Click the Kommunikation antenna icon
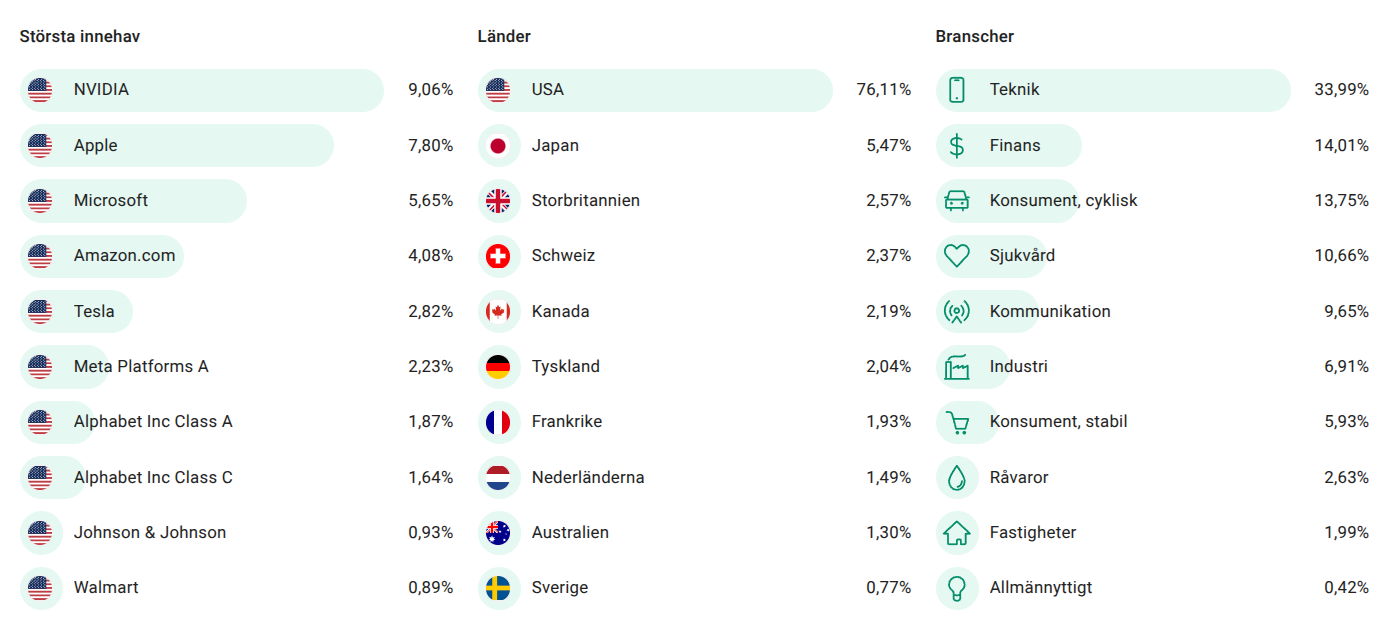 pyautogui.click(x=957, y=312)
